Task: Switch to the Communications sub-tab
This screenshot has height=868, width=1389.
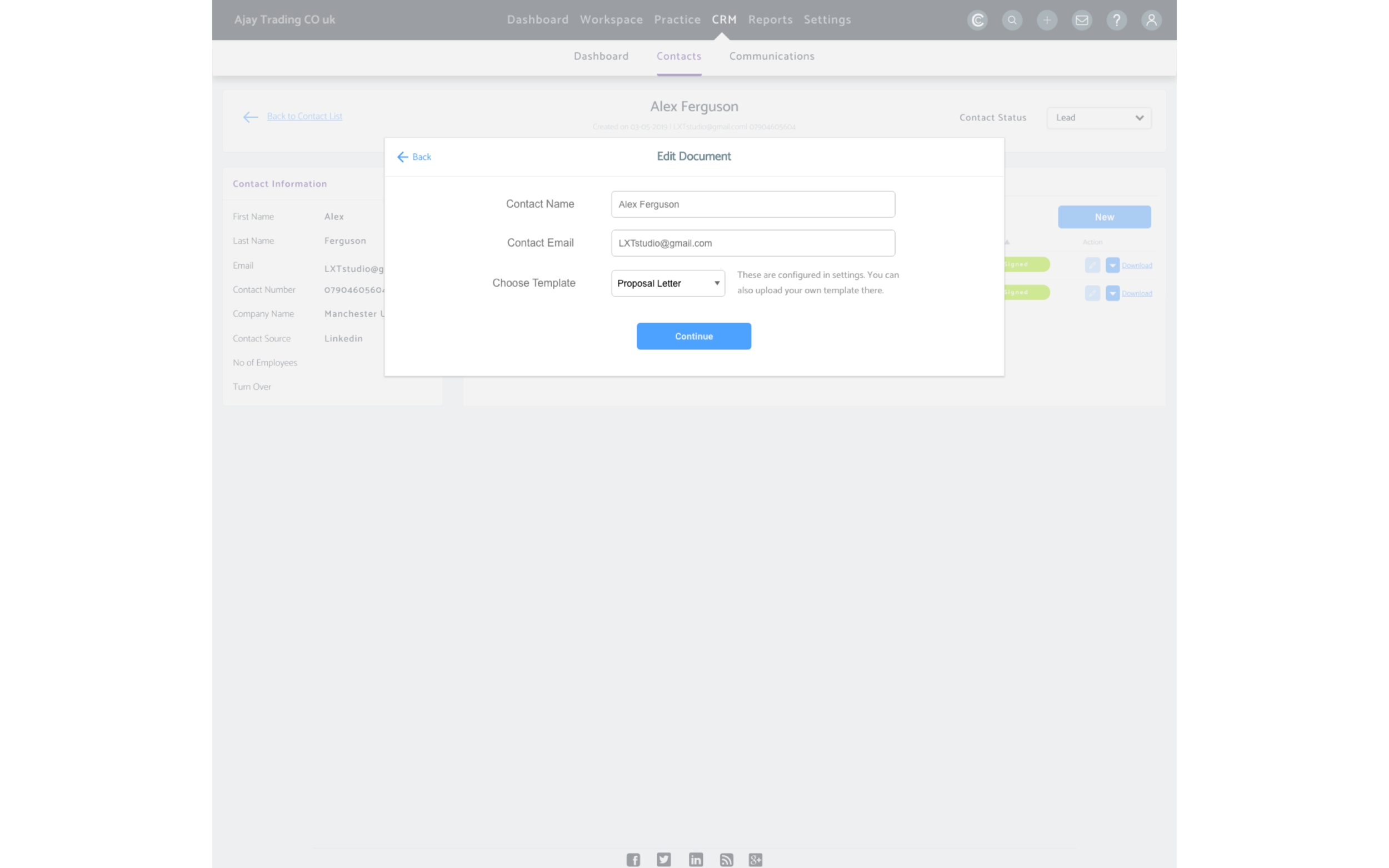Action: pyautogui.click(x=771, y=56)
